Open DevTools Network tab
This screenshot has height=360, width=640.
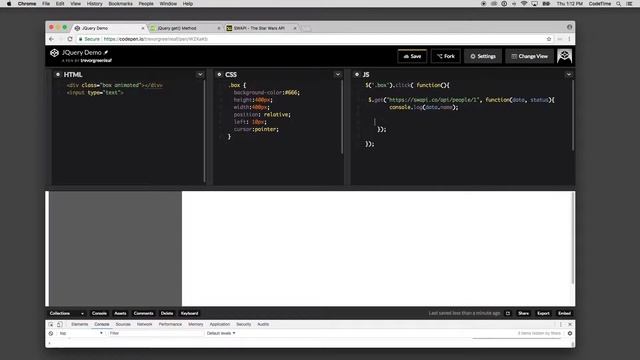tap(144, 324)
